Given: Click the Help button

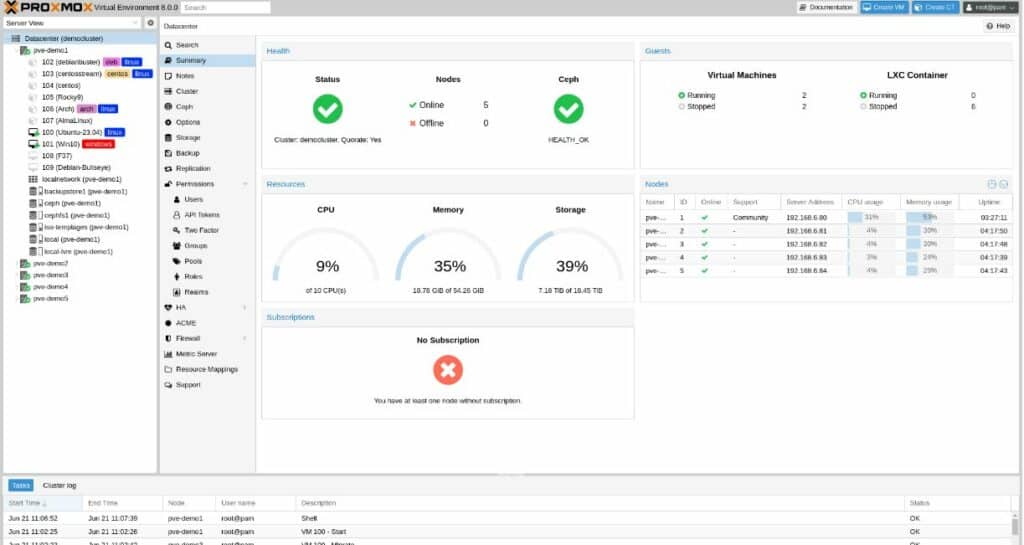Looking at the screenshot, I should click(999, 26).
